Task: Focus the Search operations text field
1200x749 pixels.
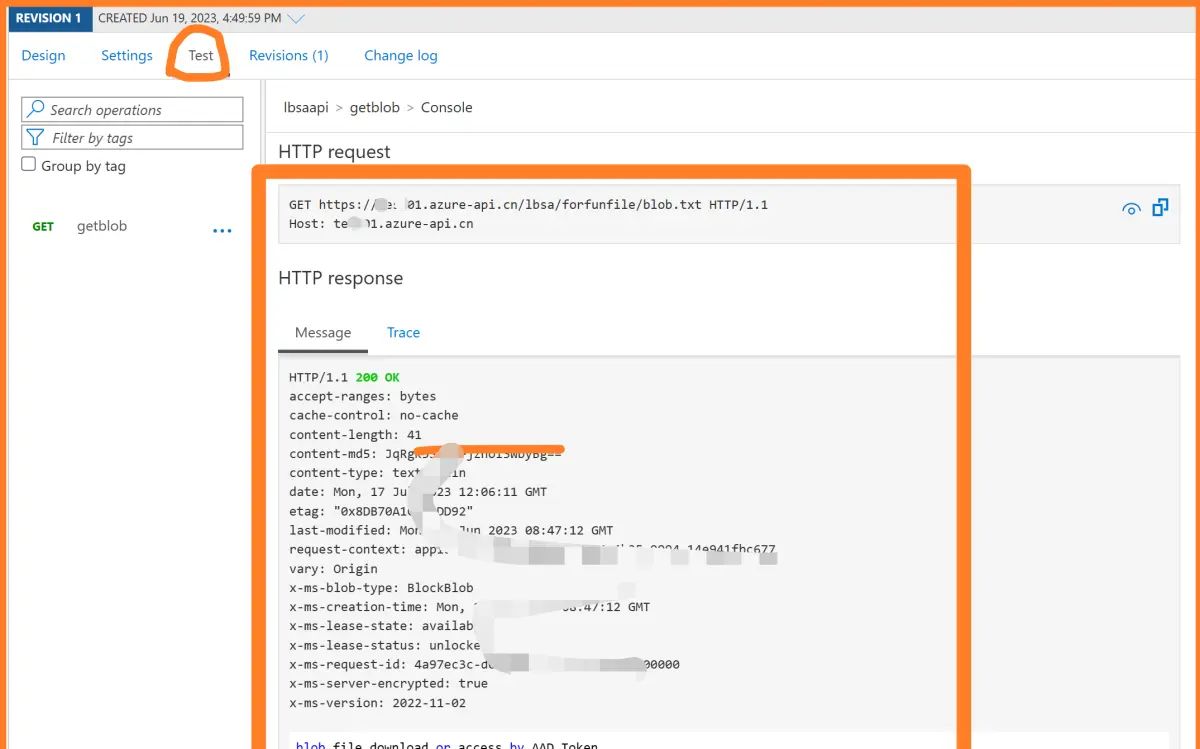Action: pyautogui.click(x=140, y=110)
